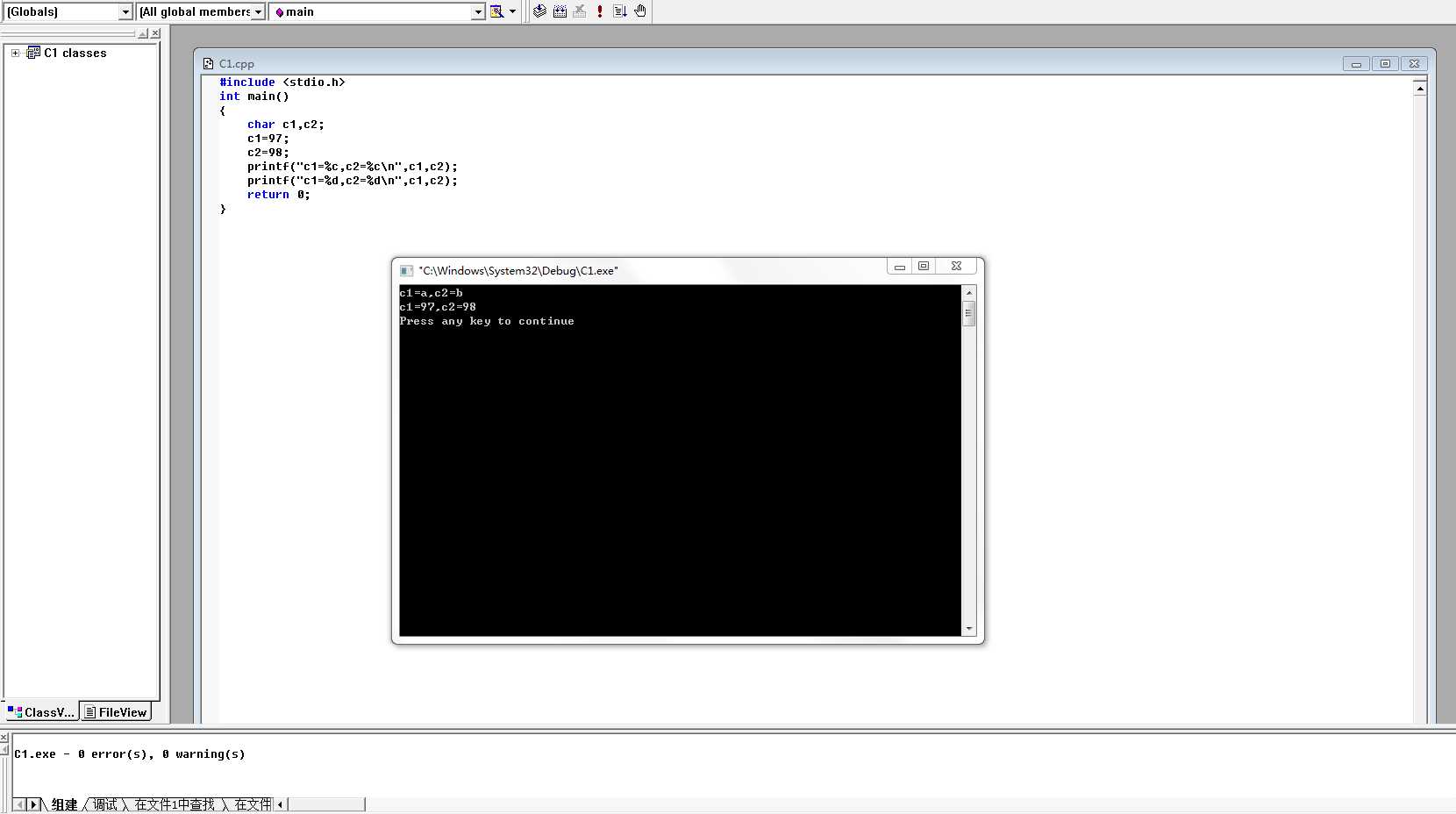1456x814 pixels.
Task: Click the console scrollbar up arrow
Action: 969,292
